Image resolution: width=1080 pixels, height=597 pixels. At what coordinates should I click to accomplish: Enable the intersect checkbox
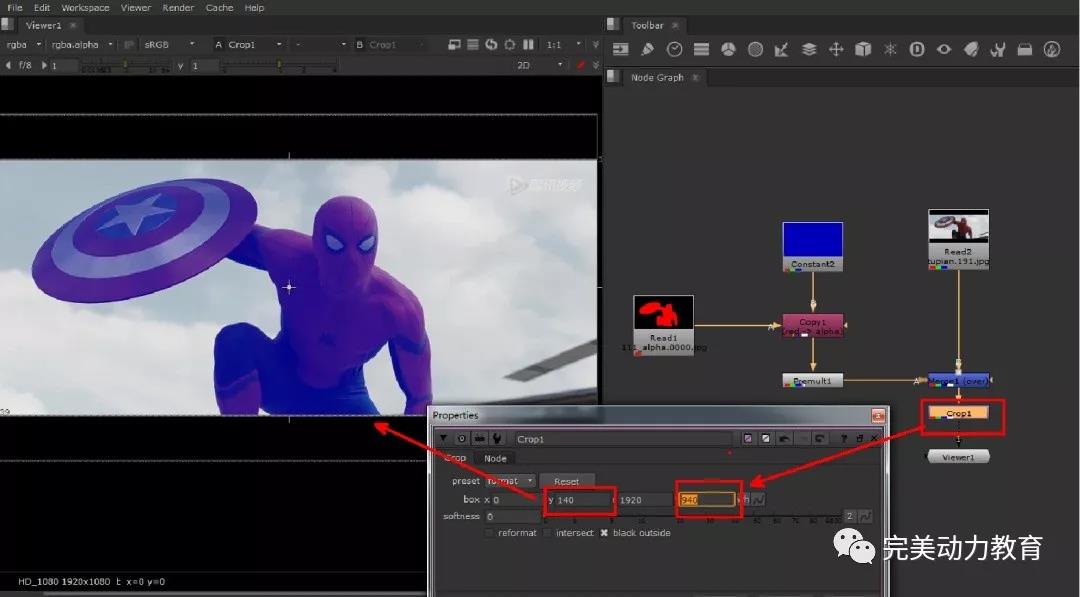pyautogui.click(x=548, y=533)
